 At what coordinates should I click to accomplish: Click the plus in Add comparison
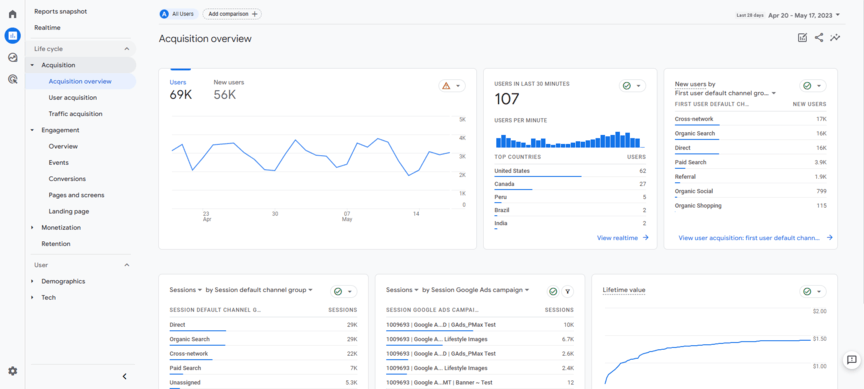[255, 14]
